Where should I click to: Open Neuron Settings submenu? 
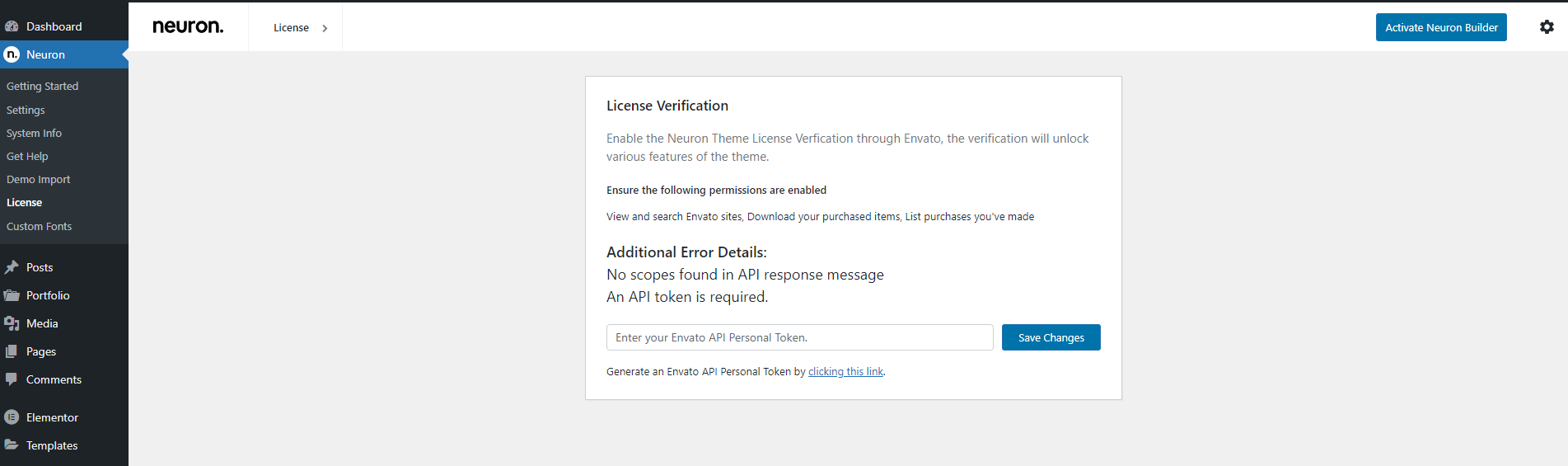(26, 110)
